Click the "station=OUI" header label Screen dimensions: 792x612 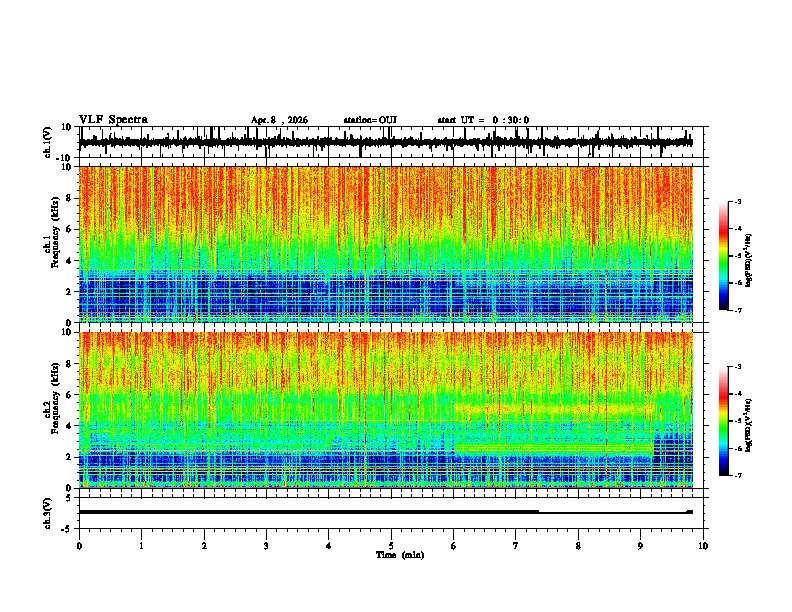tap(370, 120)
